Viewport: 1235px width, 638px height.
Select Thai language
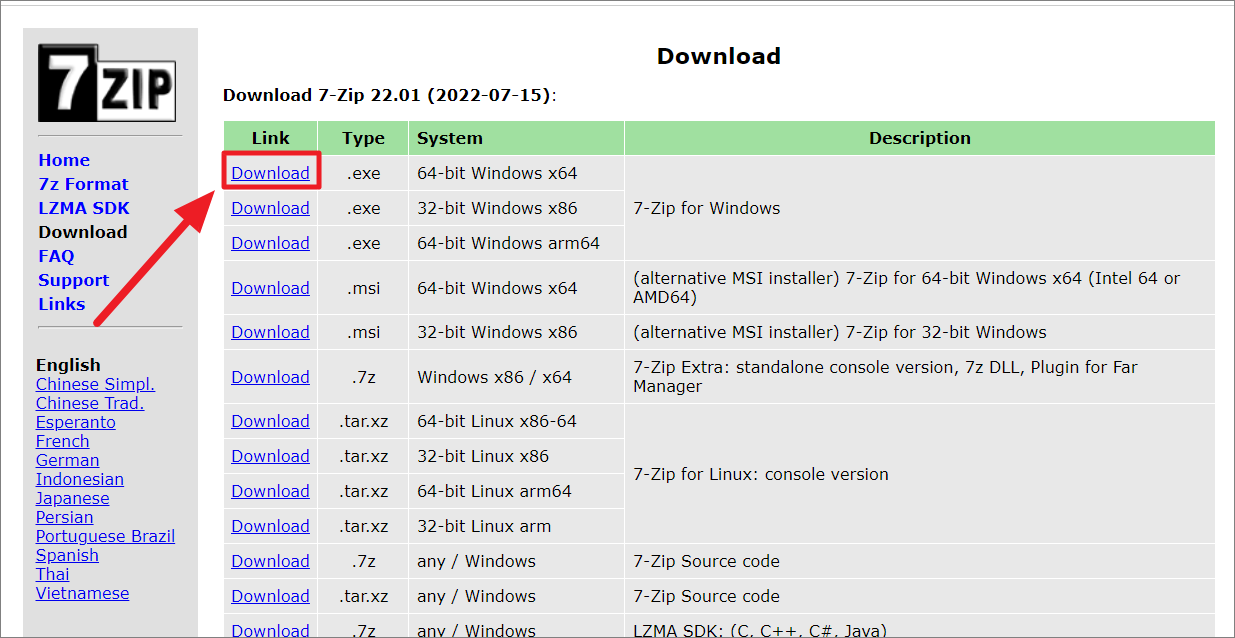point(53,574)
